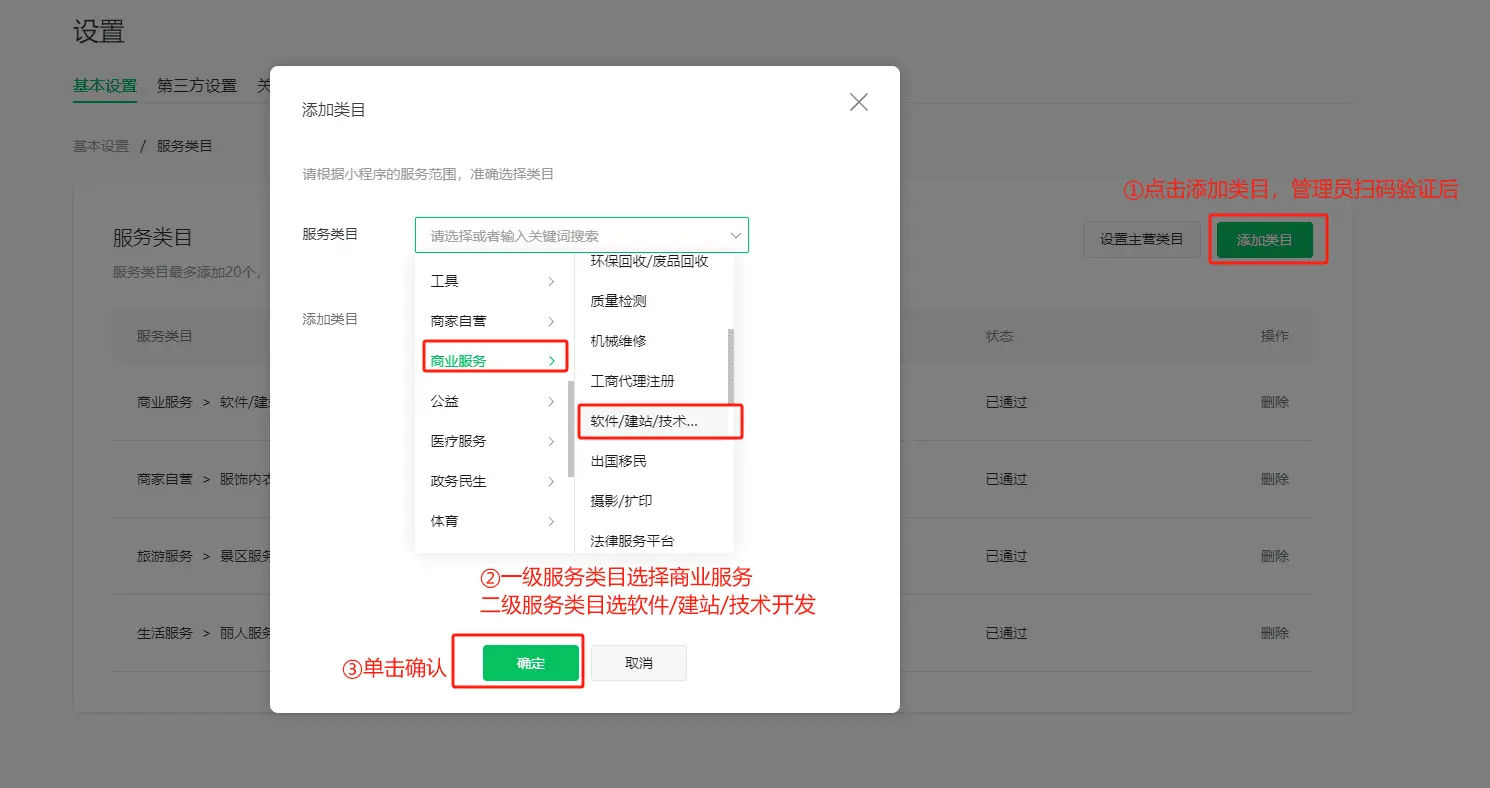Screen dimensions: 1490x788
Task: Expand the 医疗服务 category arrow
Action: (551, 442)
